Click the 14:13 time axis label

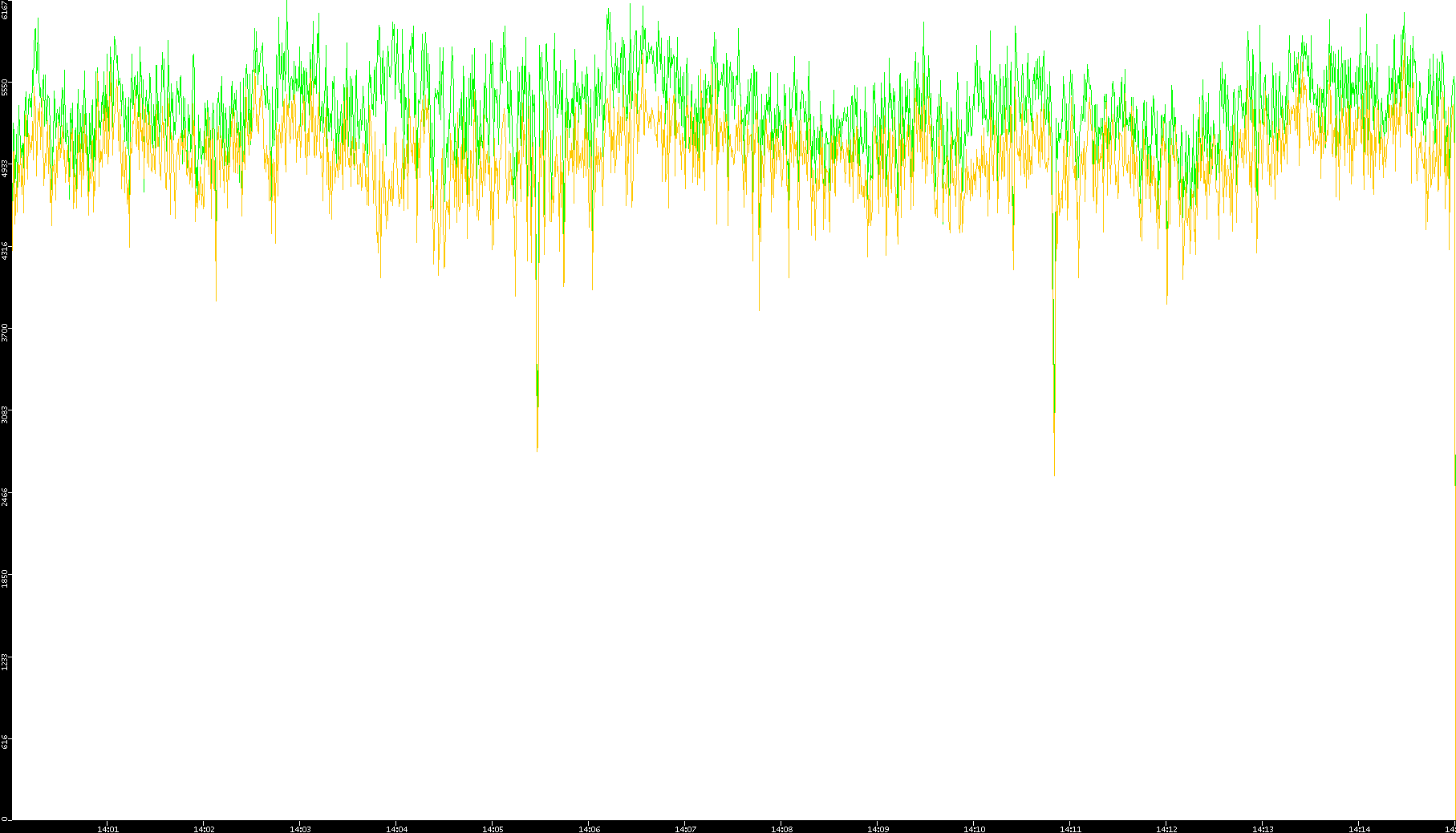tap(1263, 829)
